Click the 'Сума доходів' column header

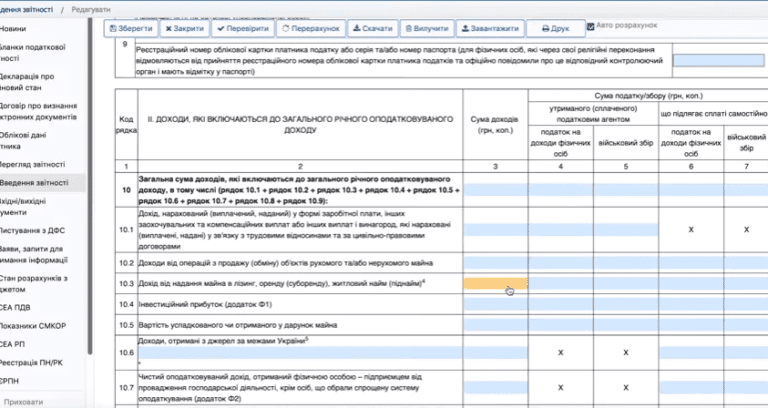click(495, 124)
